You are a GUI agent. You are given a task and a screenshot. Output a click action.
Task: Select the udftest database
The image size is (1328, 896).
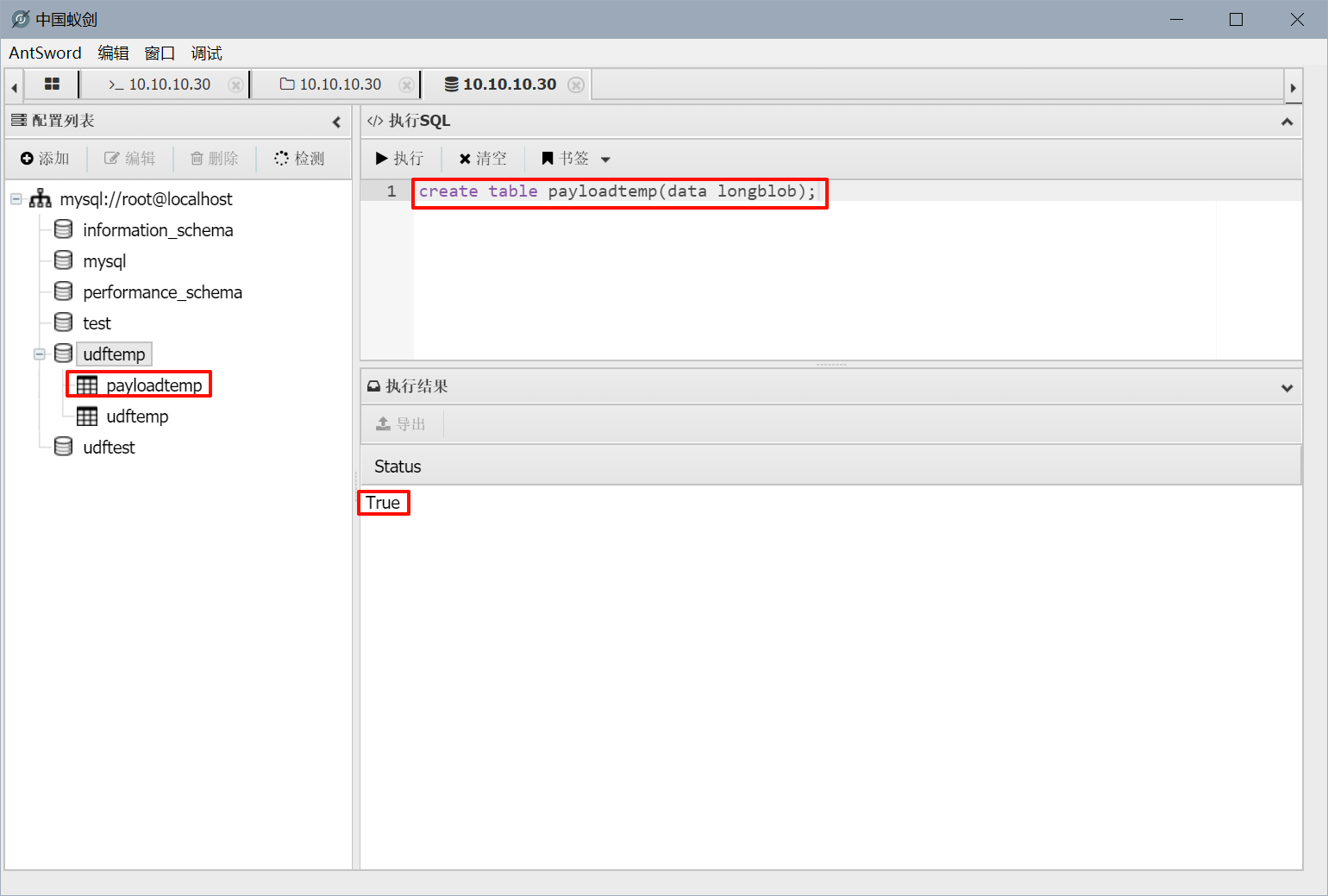pos(109,448)
